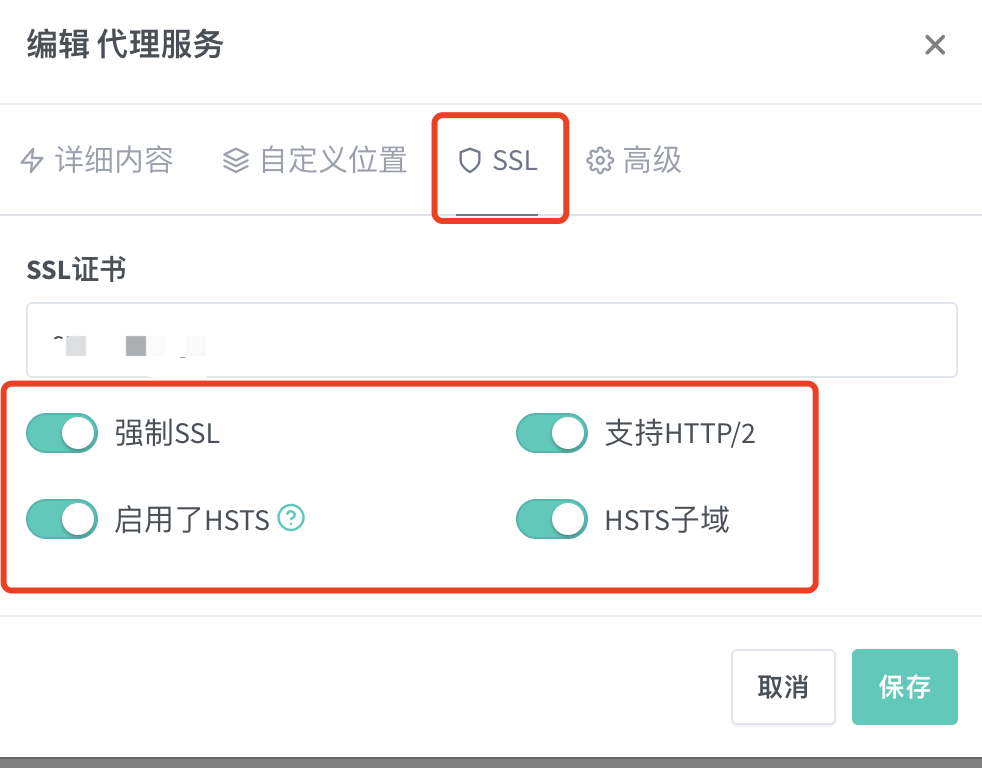
Task: Toggle the 支持HTTP/2 switch
Action: (552, 433)
